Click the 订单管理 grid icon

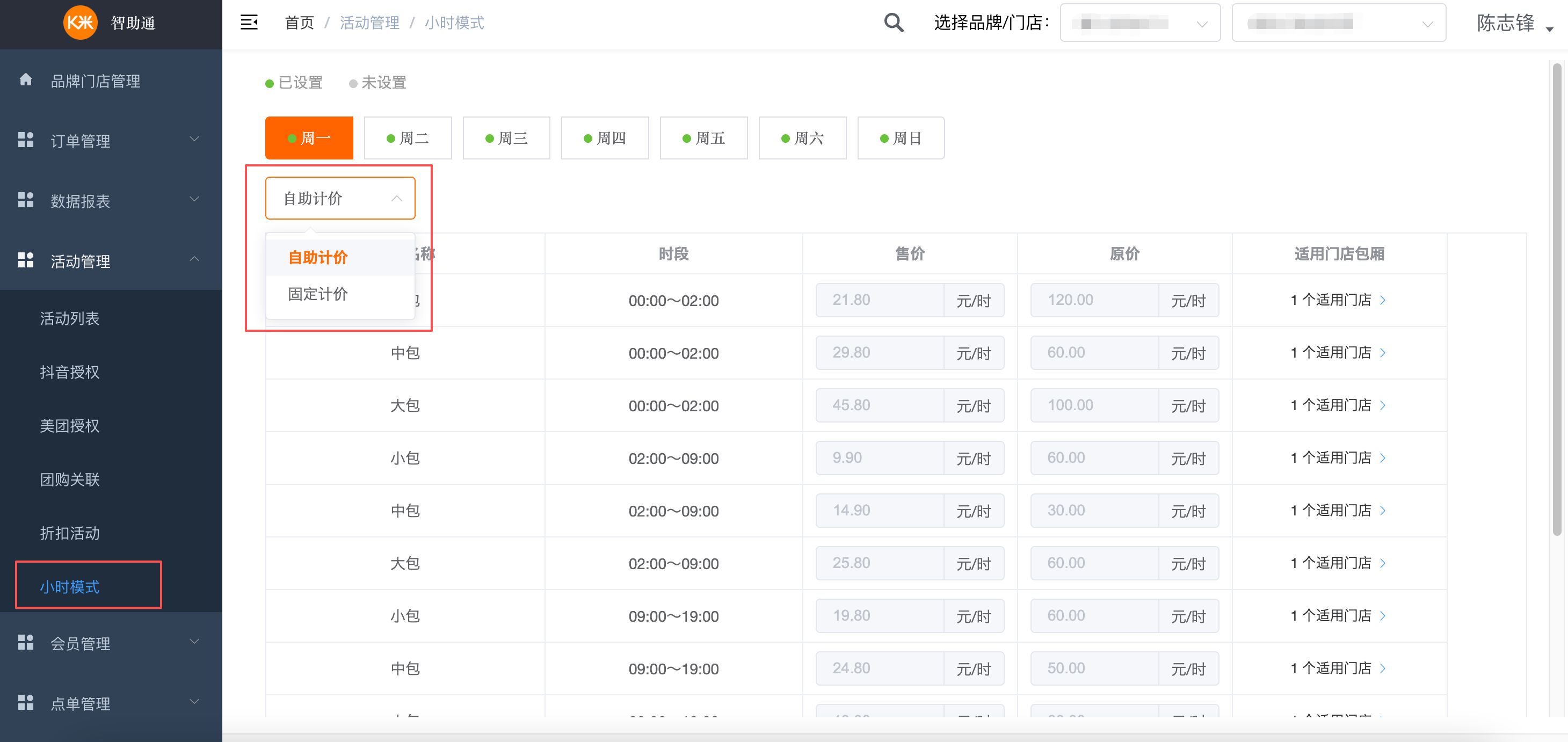click(x=26, y=140)
